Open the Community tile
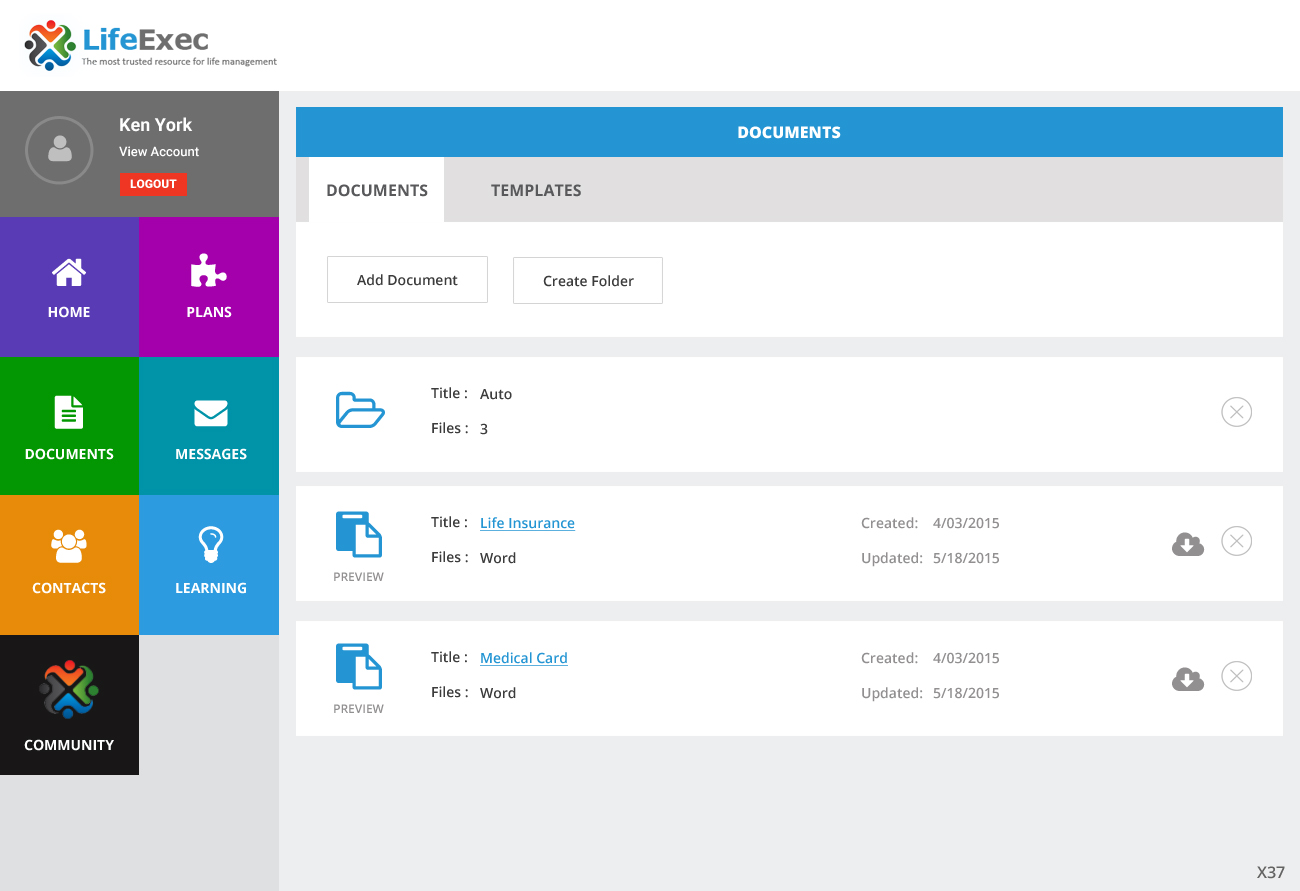Viewport: 1300px width, 891px height. coord(69,705)
